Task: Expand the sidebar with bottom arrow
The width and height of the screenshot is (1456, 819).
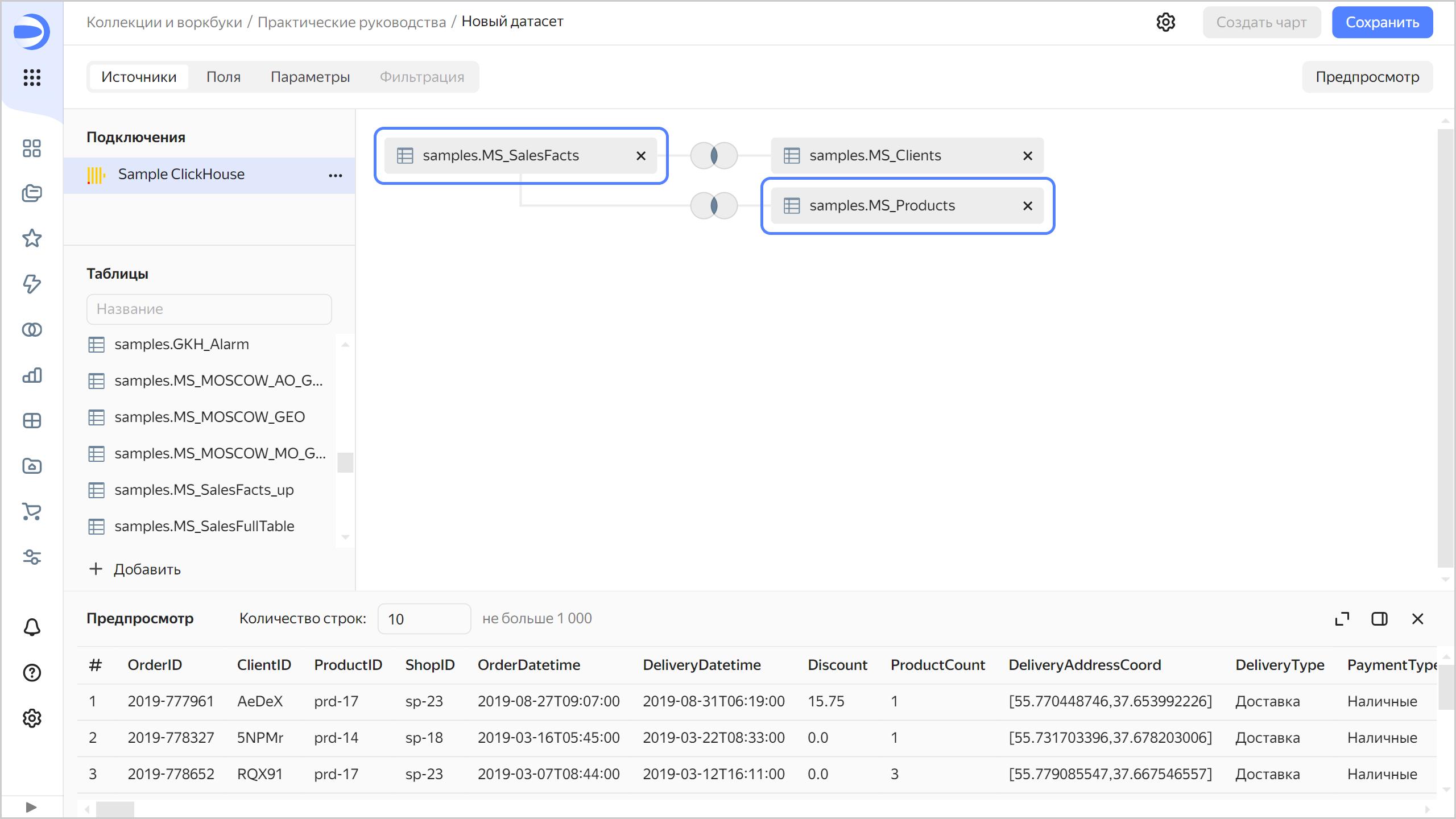Action: (32, 807)
